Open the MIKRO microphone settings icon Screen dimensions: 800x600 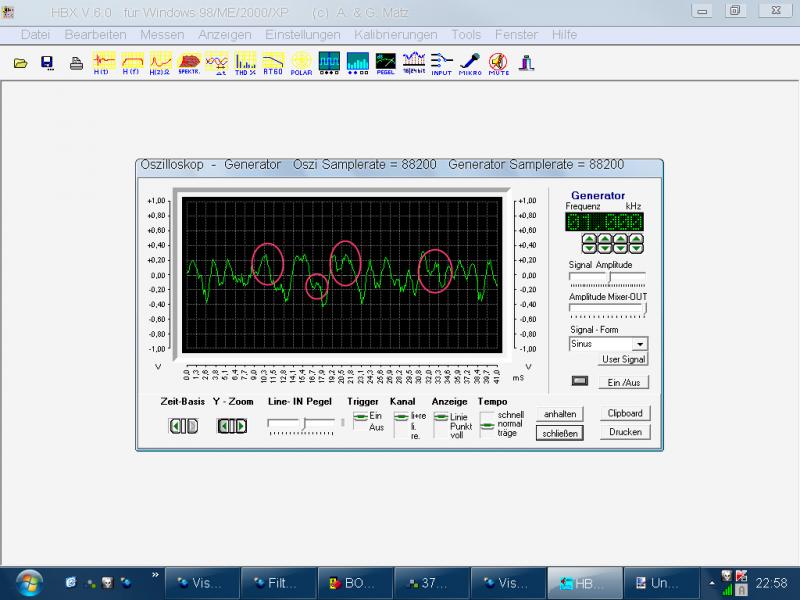tap(470, 63)
